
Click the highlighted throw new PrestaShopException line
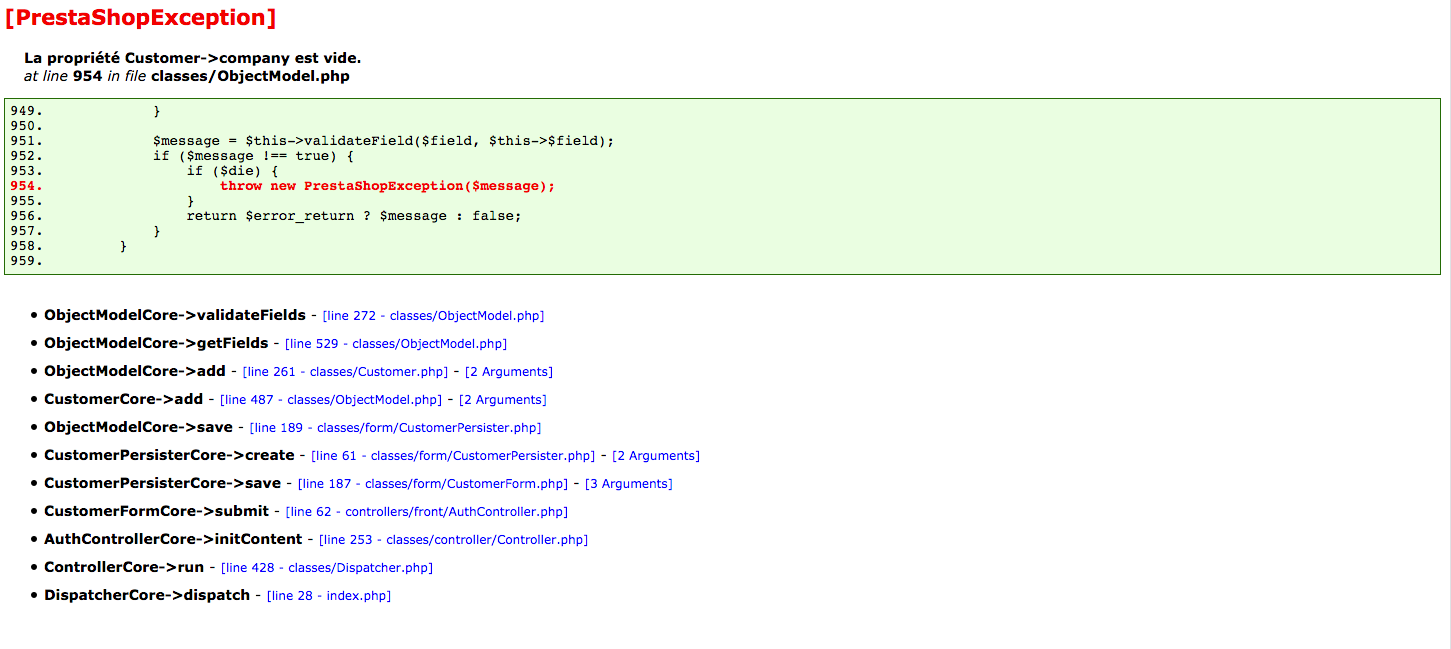[x=387, y=186]
